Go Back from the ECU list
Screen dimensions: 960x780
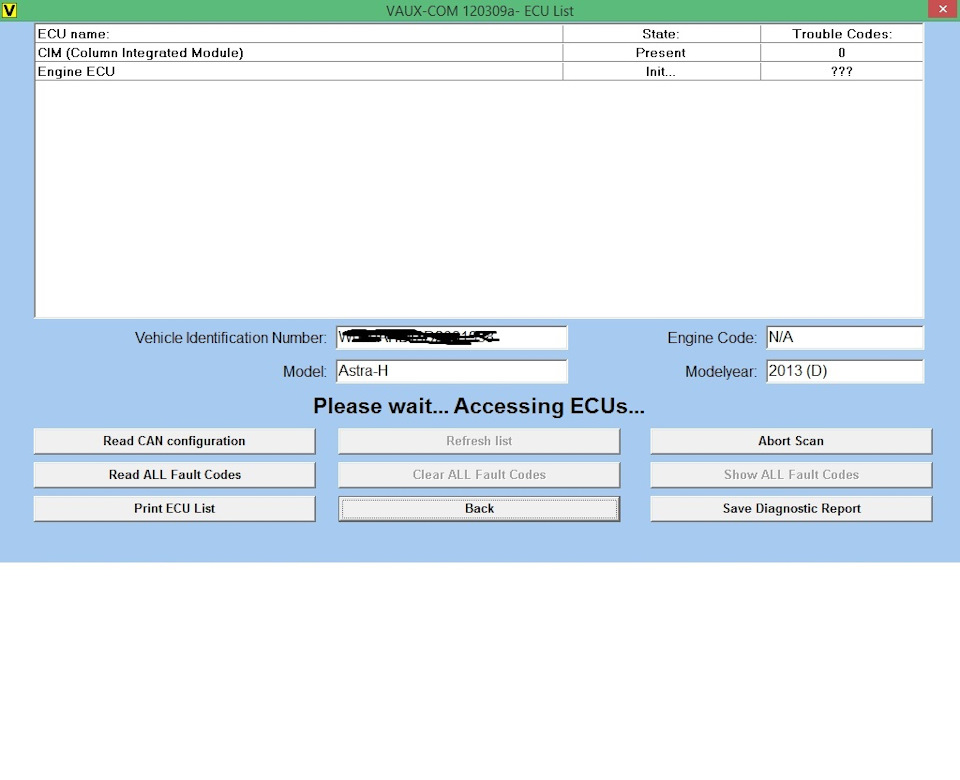pyautogui.click(x=479, y=508)
